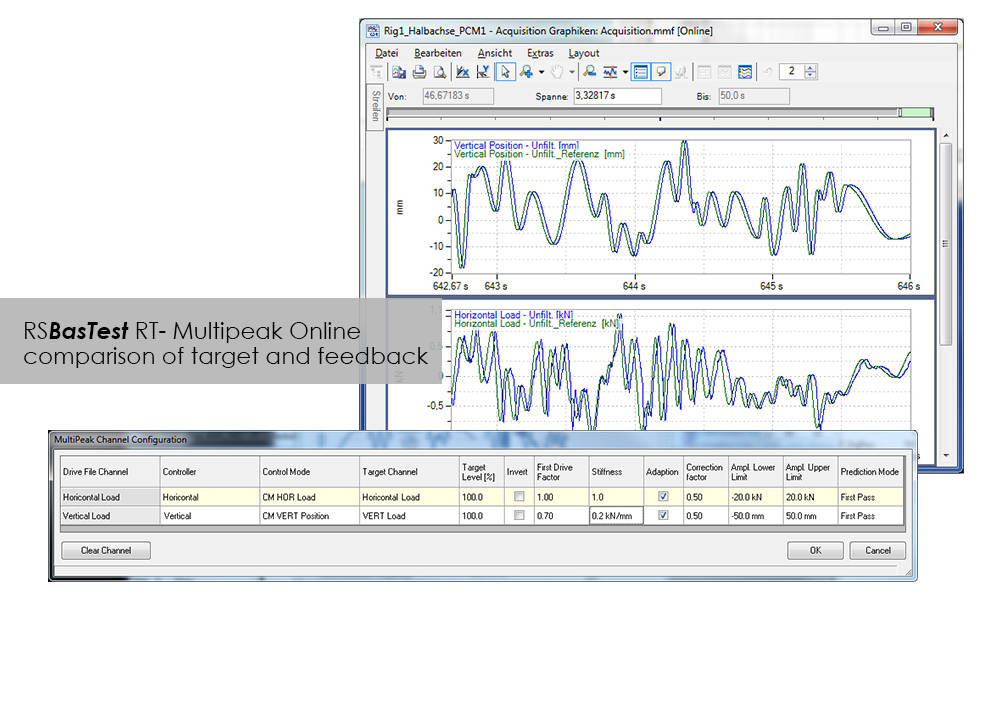The height and width of the screenshot is (709, 1000).
Task: Open print preview from the toolbar
Action: 439,72
